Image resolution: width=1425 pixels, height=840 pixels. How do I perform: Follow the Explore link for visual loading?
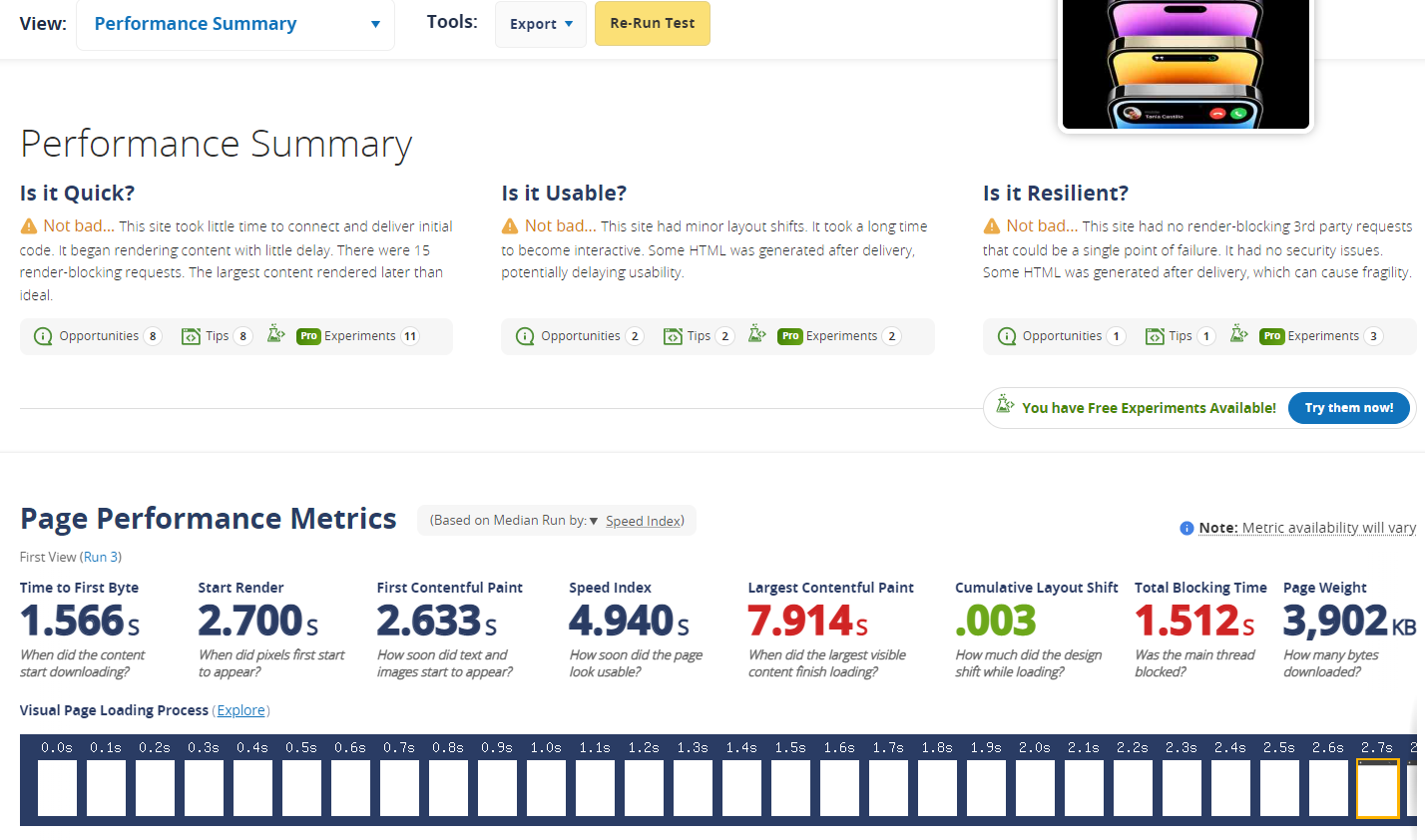[x=241, y=710]
